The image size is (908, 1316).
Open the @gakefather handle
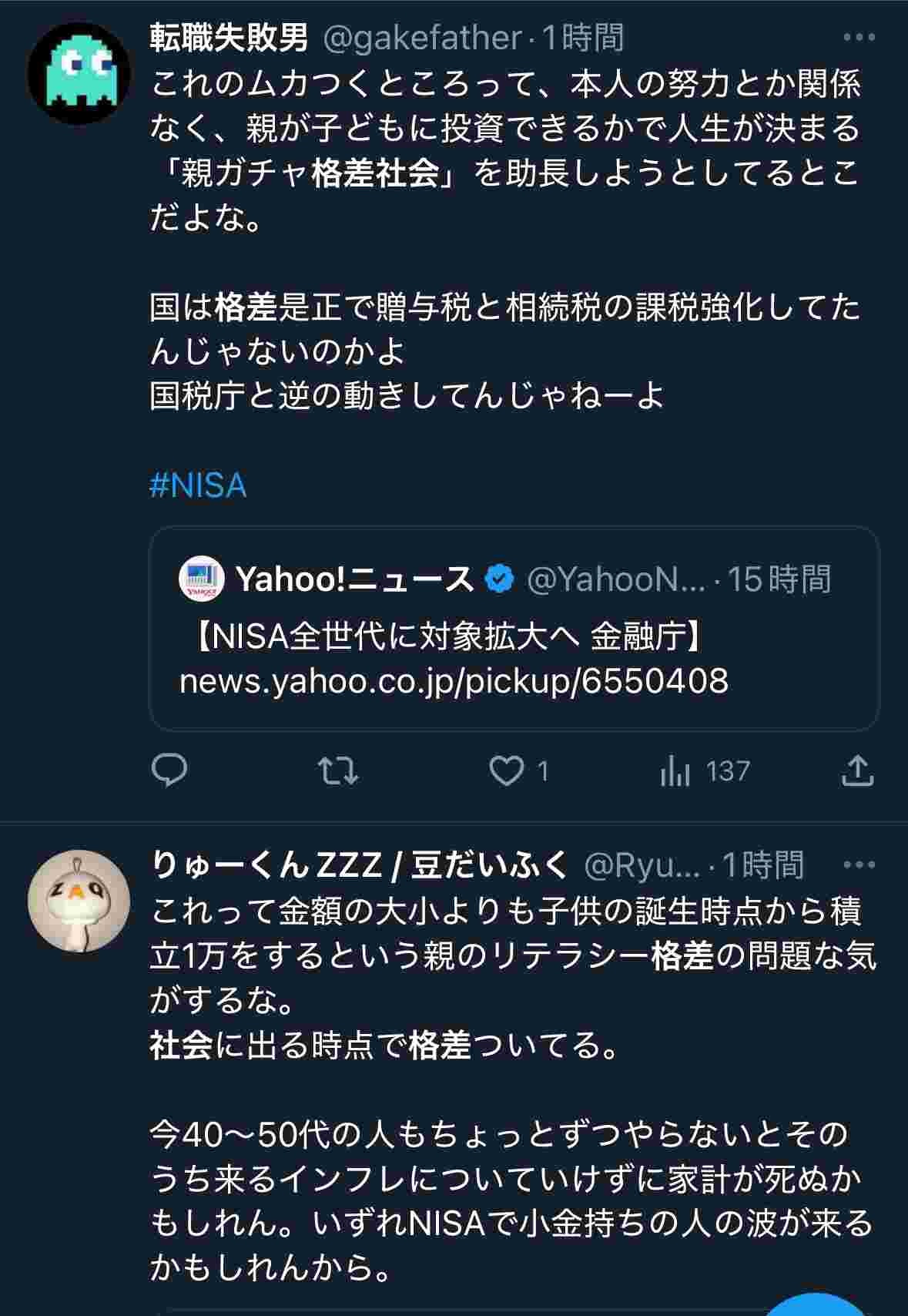tap(422, 37)
